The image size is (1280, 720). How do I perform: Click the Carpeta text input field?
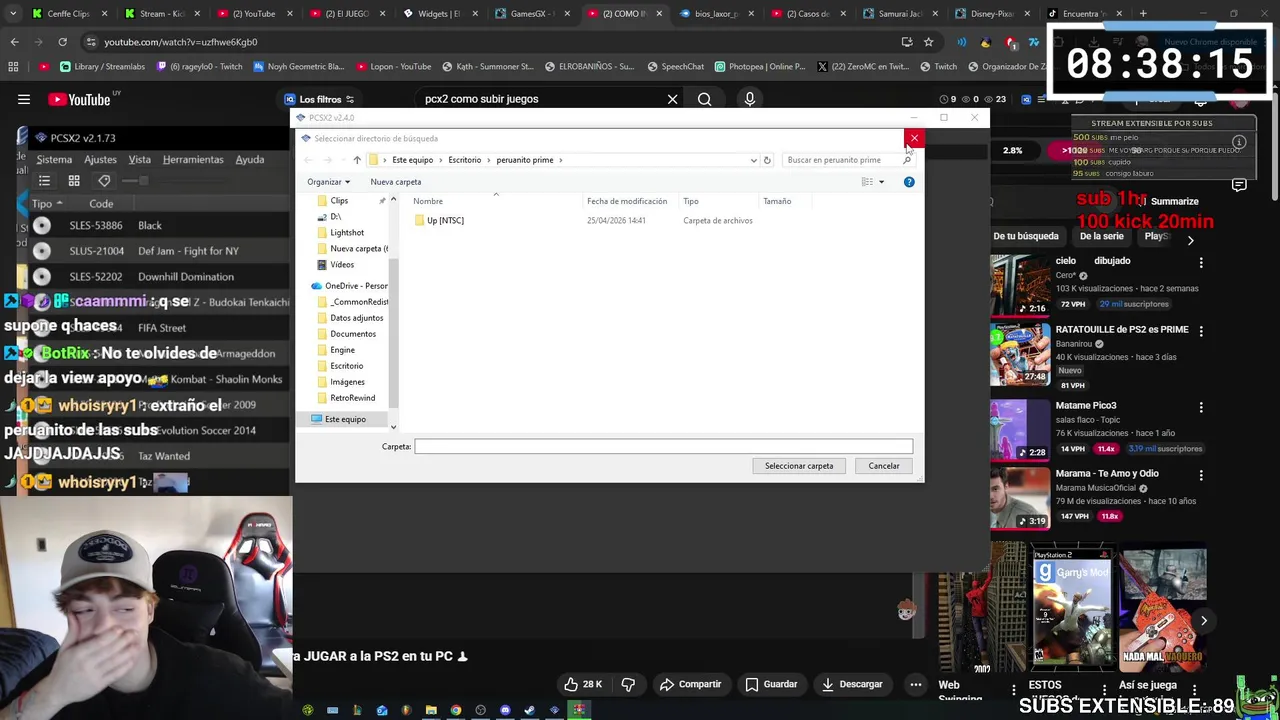pos(664,447)
